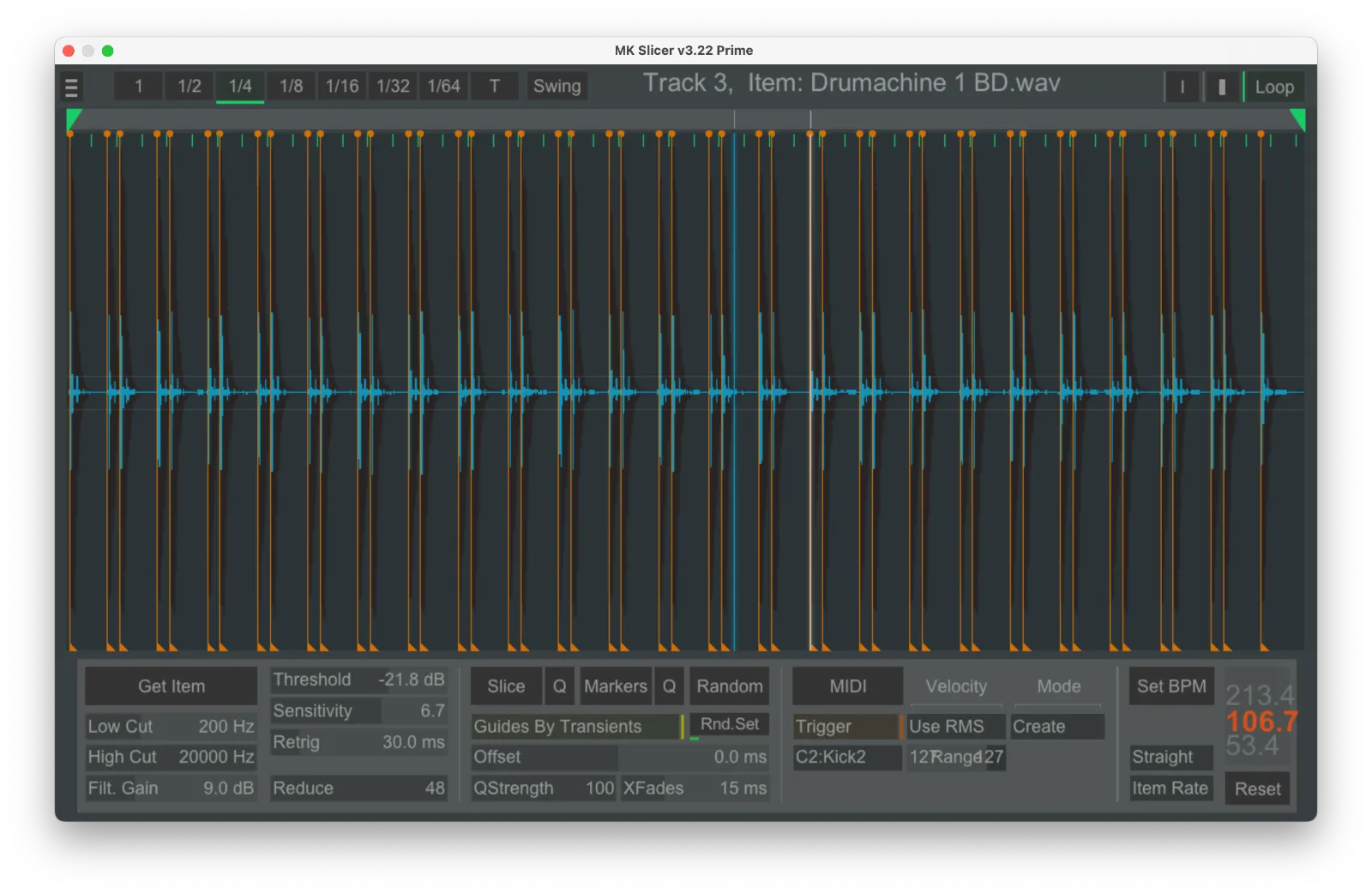The image size is (1372, 894).
Task: Click the Sensitivity 6.7 slider
Action: 358,711
